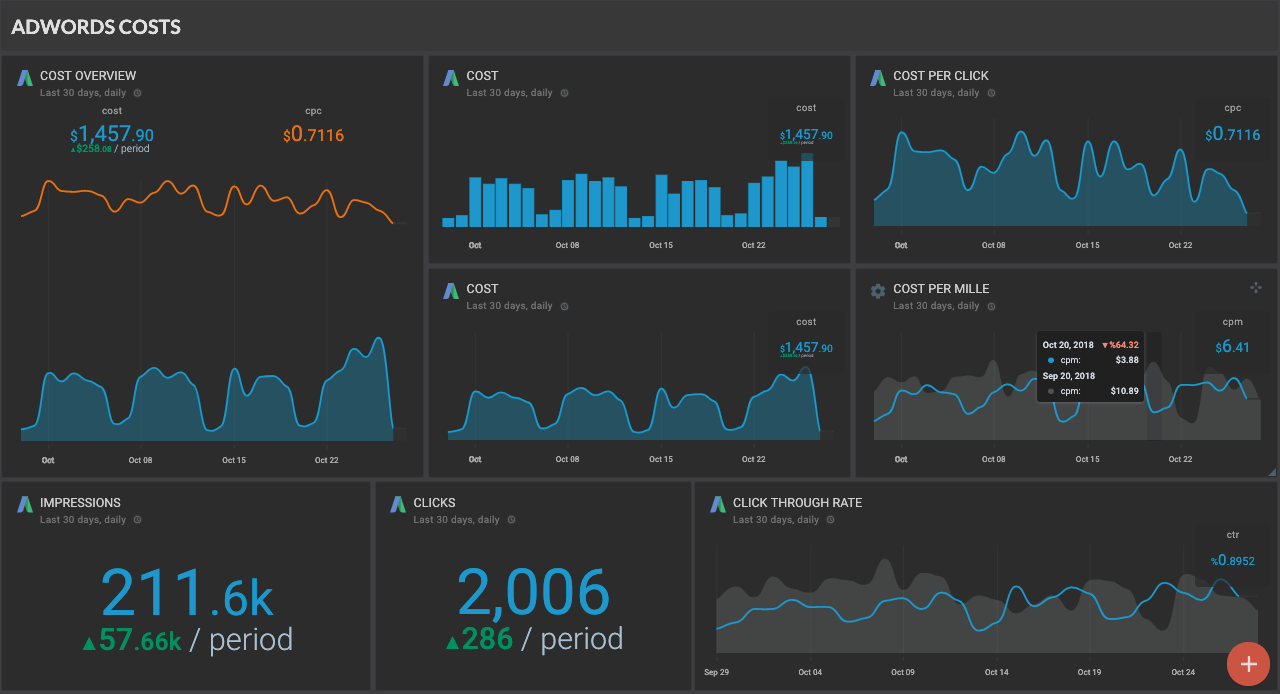
Task: Click the clock icon under CLICK THROUGH RATE
Action: [x=831, y=520]
